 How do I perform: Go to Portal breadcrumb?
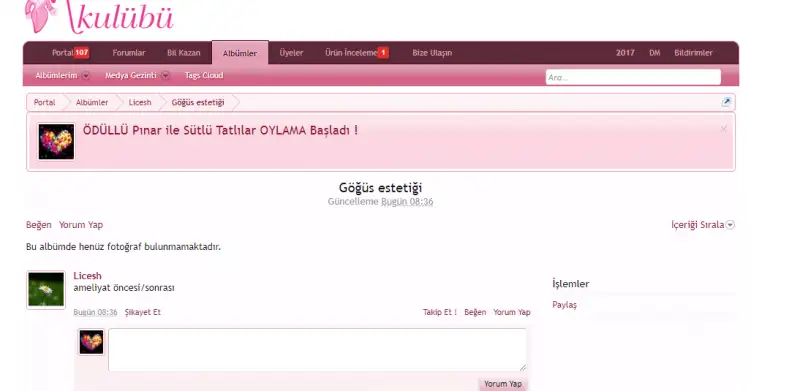(44, 102)
